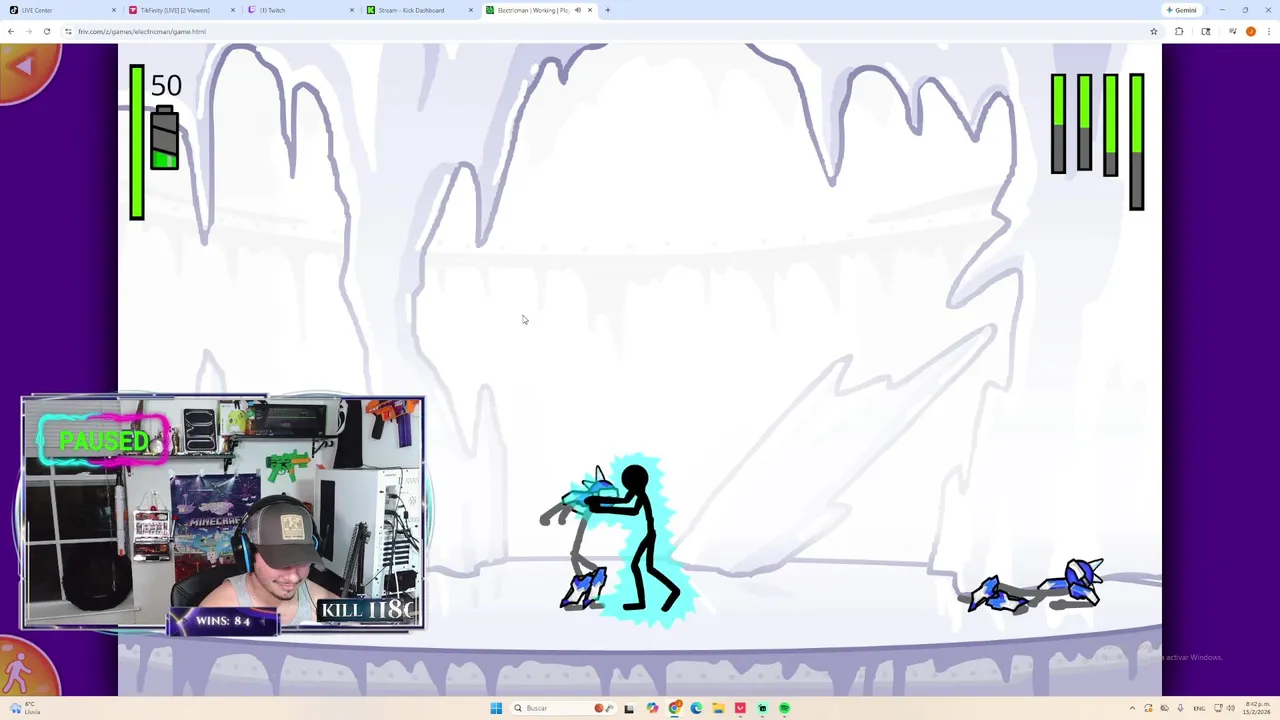This screenshot has width=1280, height=720.
Task: Open Task View on the taskbar
Action: pyautogui.click(x=629, y=708)
